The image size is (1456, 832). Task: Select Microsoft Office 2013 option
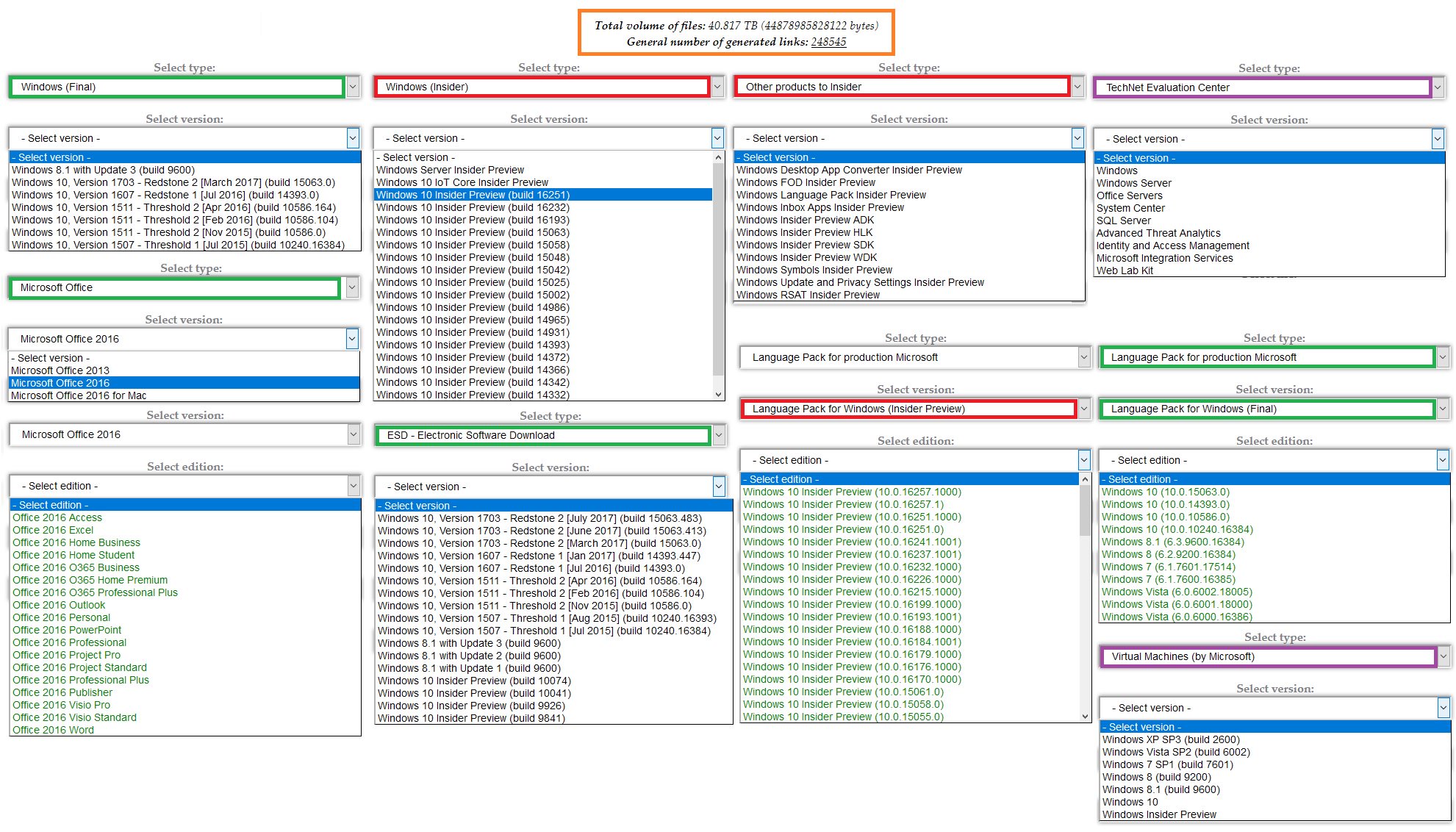coord(184,370)
